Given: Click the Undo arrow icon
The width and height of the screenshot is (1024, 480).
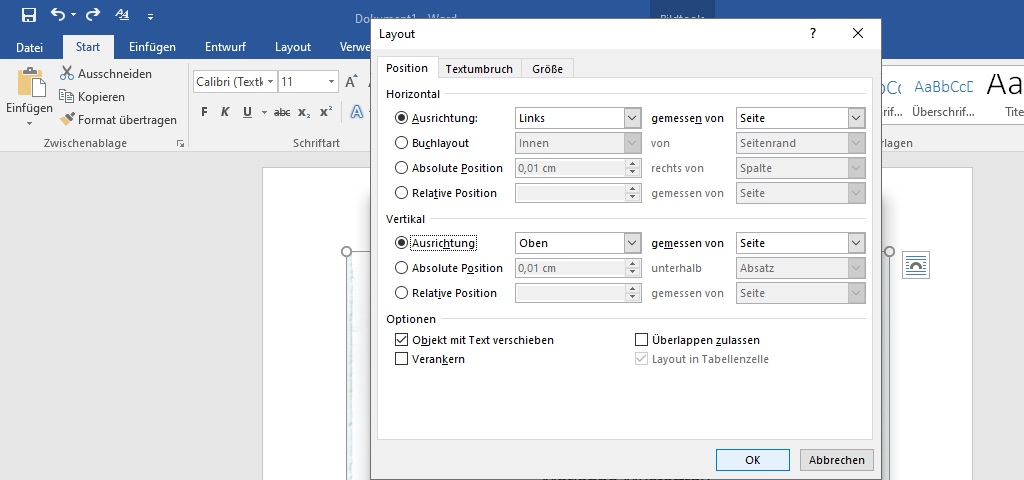Looking at the screenshot, I should 57,15.
